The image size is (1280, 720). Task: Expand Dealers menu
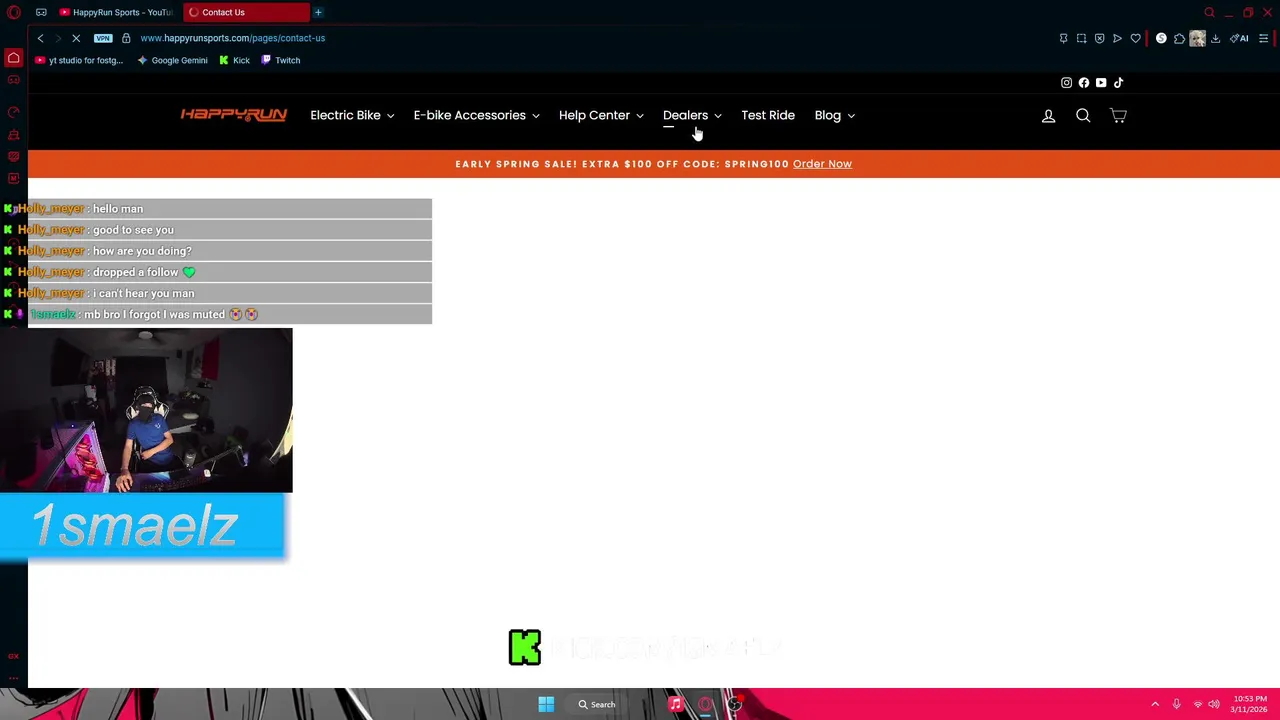pyautogui.click(x=692, y=115)
